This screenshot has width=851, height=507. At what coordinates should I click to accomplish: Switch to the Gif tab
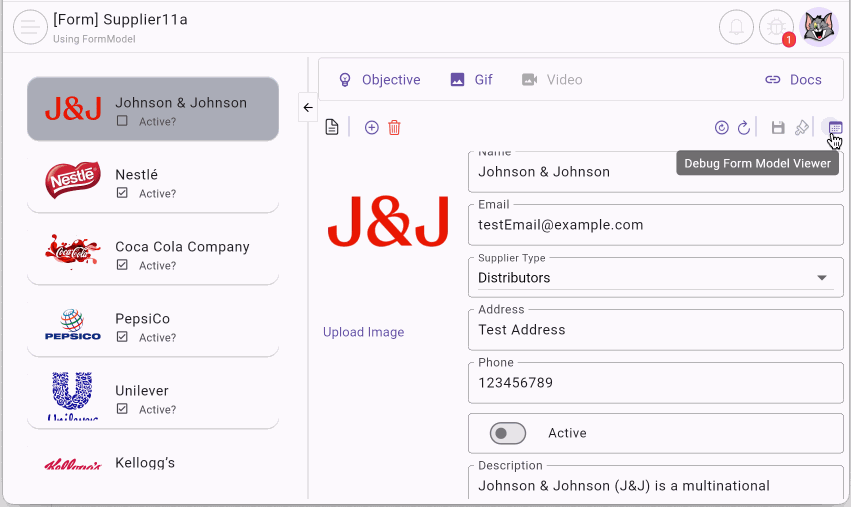[x=471, y=80]
